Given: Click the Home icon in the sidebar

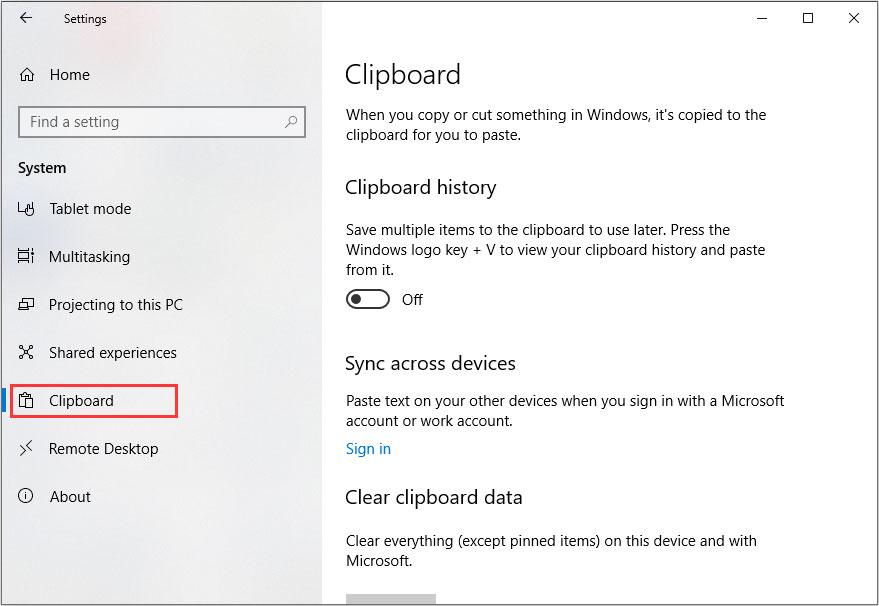Looking at the screenshot, I should click(x=25, y=74).
